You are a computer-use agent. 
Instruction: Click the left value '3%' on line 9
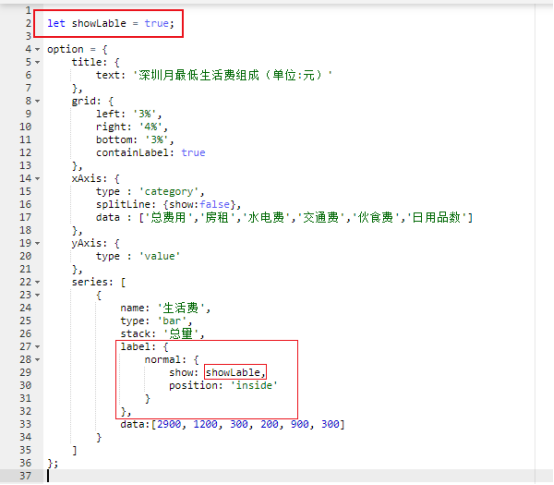tap(145, 114)
